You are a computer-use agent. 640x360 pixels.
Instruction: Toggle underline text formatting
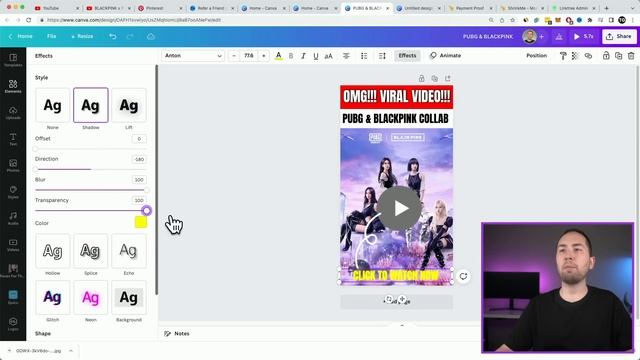(316, 56)
